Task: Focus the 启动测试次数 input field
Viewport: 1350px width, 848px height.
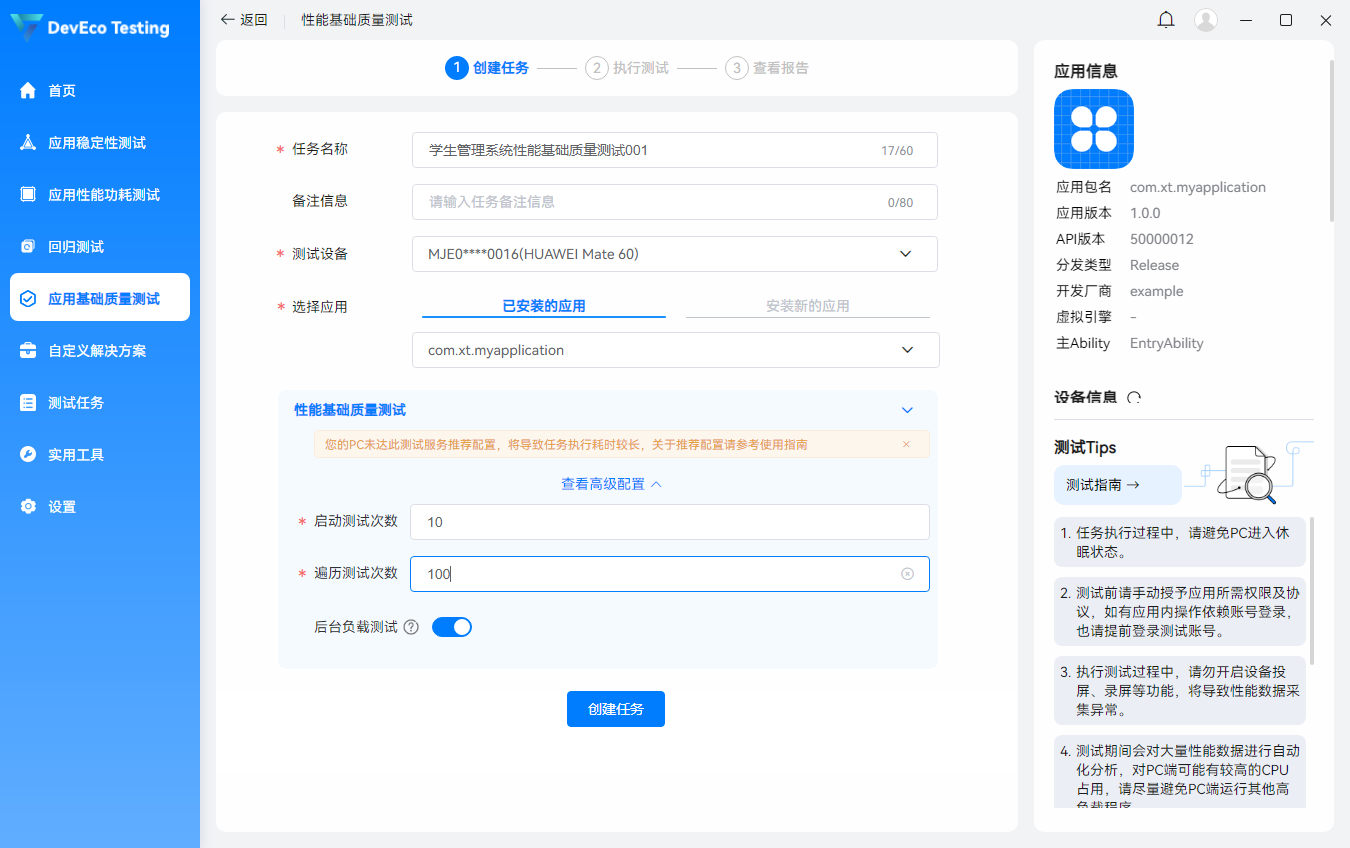Action: (670, 522)
